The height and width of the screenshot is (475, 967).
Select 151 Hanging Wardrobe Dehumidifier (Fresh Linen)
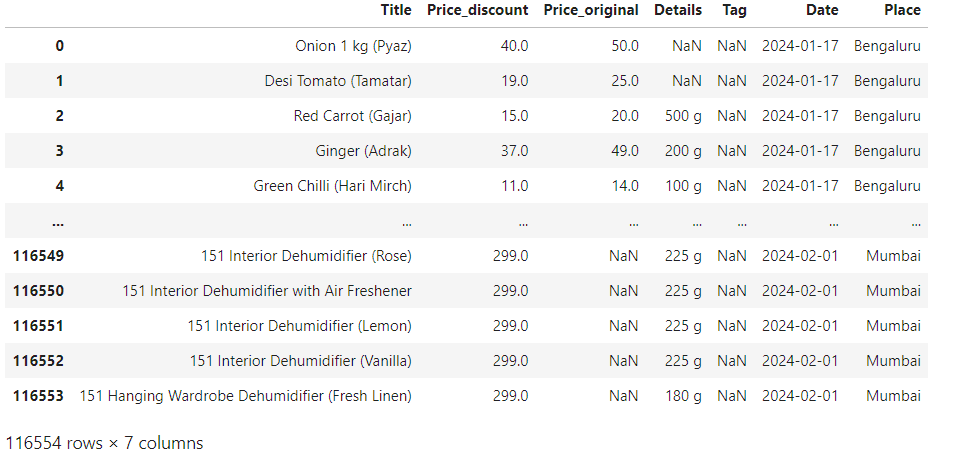point(245,397)
